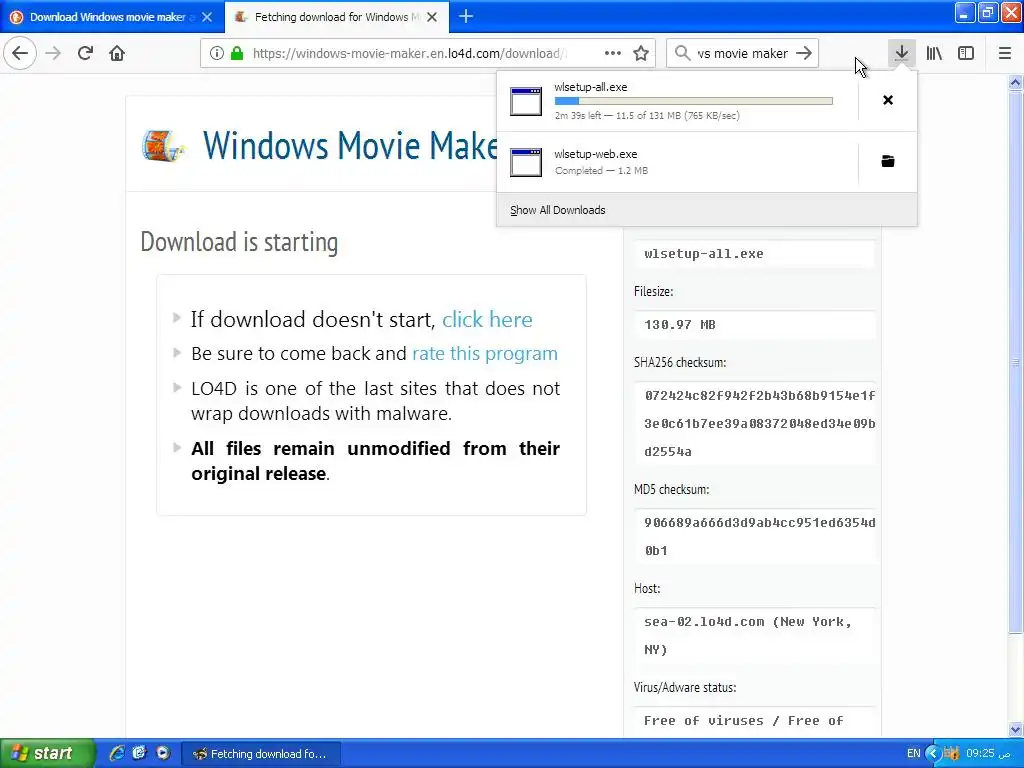
Task: Launch Windows Media Player from quick launch
Action: [163, 753]
